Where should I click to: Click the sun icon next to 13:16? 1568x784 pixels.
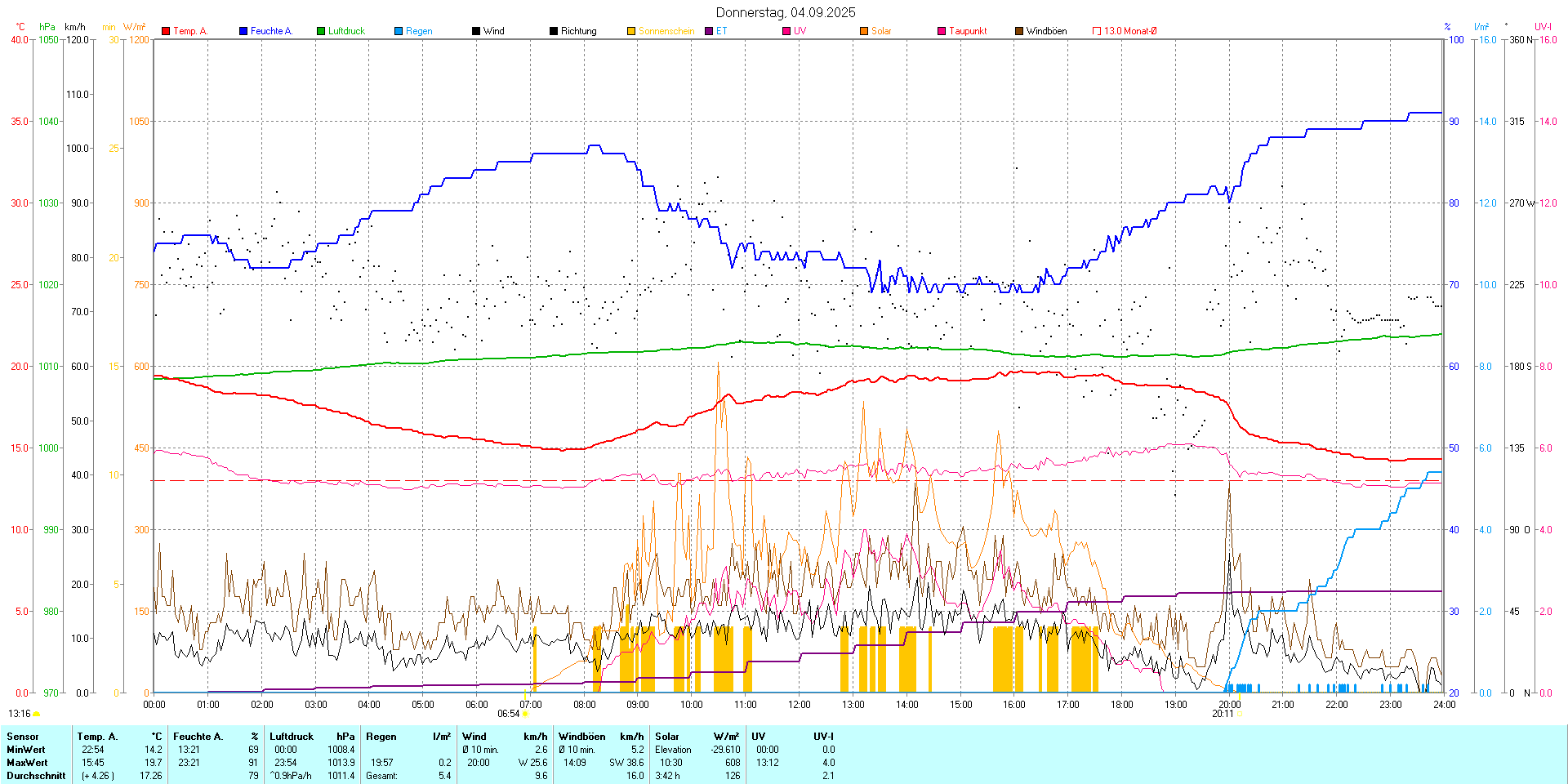(x=37, y=714)
